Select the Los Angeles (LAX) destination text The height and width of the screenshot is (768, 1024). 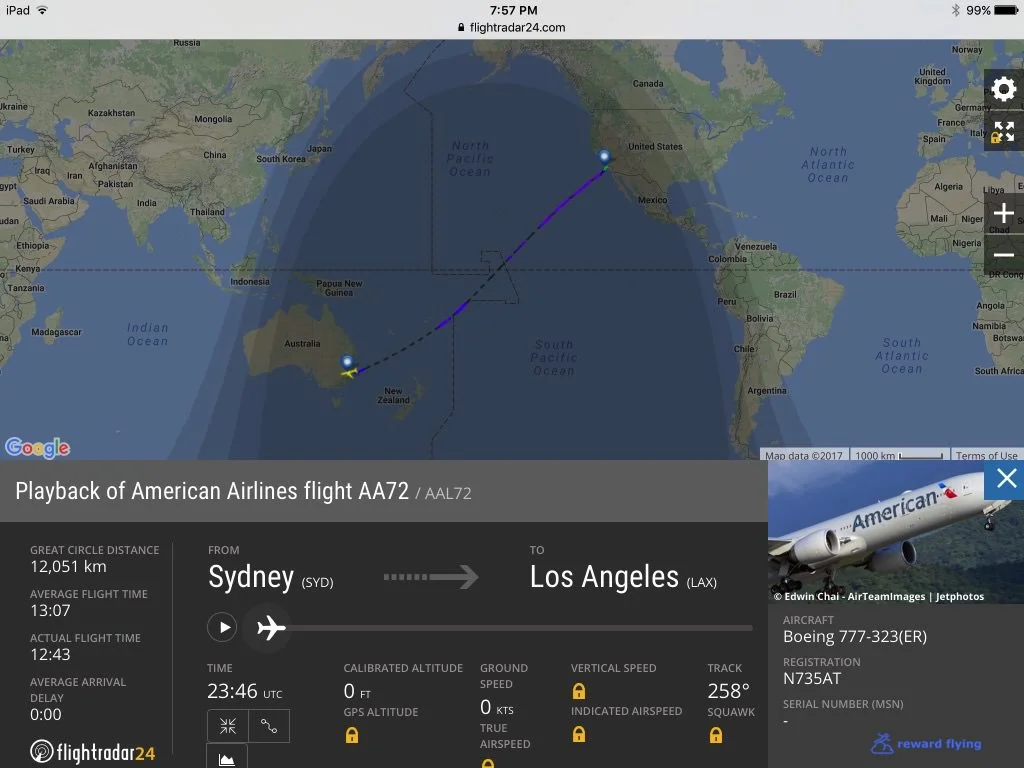(x=623, y=578)
